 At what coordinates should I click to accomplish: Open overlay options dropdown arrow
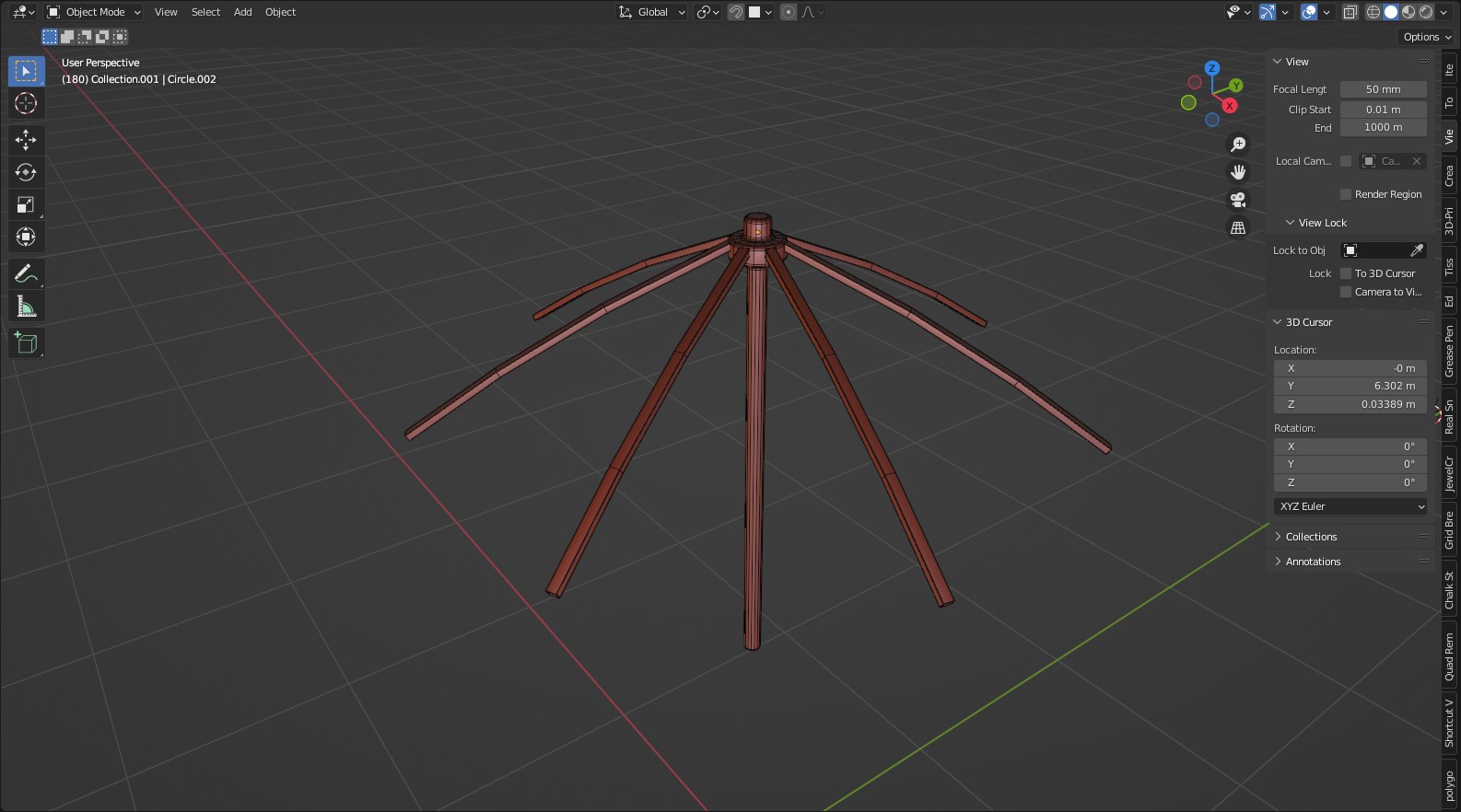pos(1327,12)
